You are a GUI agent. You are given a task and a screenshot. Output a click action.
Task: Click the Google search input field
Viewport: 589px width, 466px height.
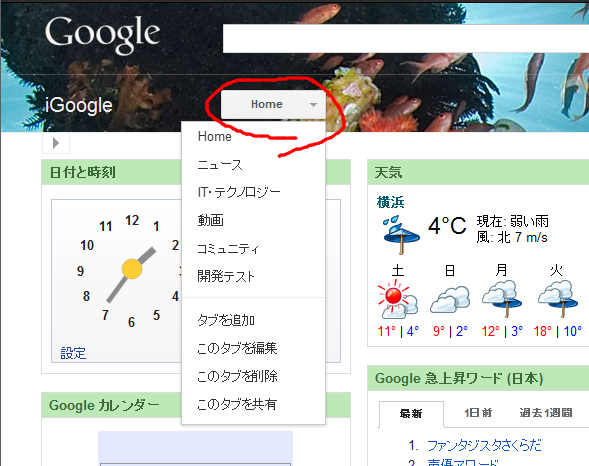tap(406, 39)
